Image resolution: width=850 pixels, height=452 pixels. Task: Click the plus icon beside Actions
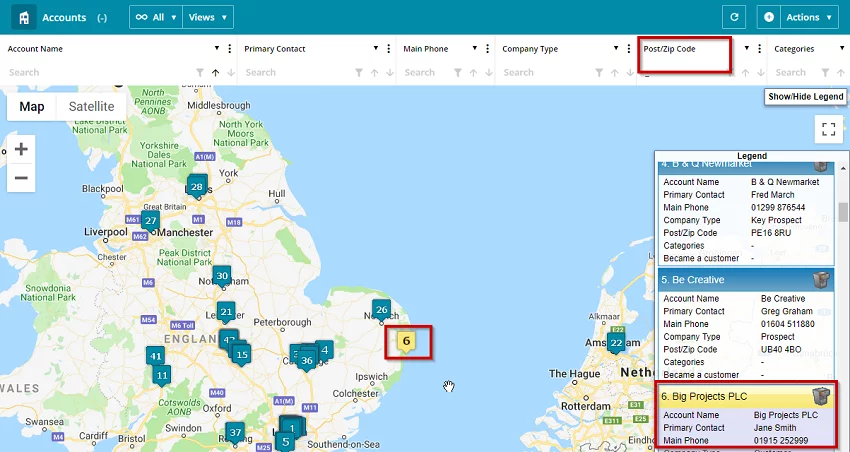[x=769, y=17]
